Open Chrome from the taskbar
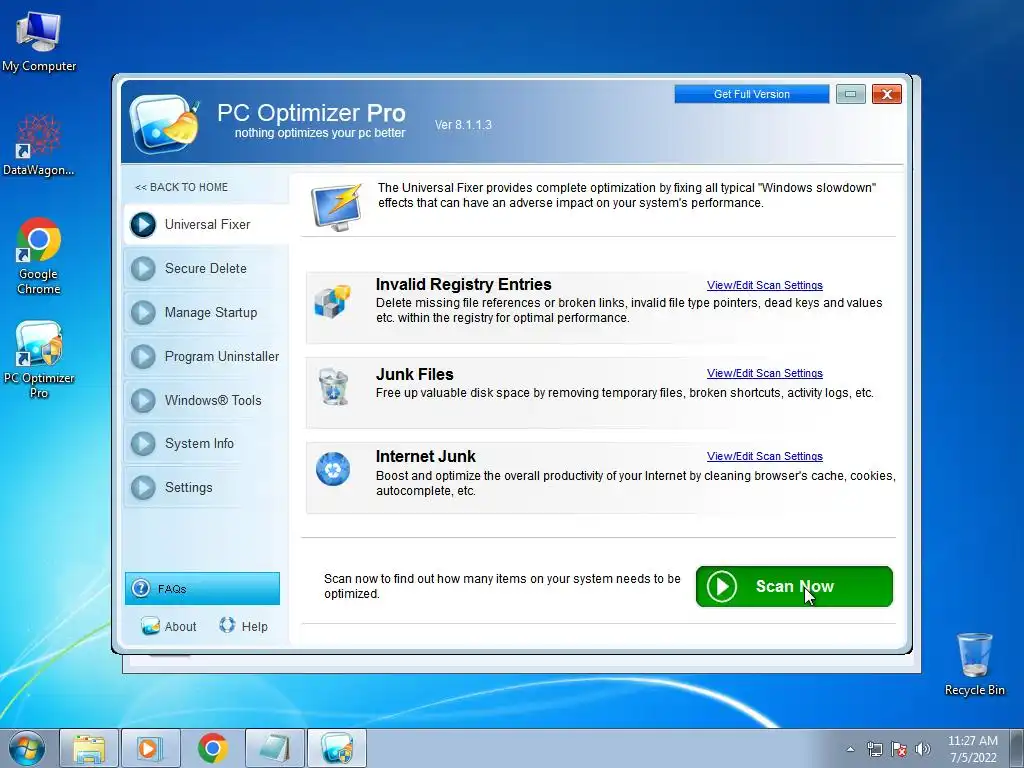 point(212,748)
